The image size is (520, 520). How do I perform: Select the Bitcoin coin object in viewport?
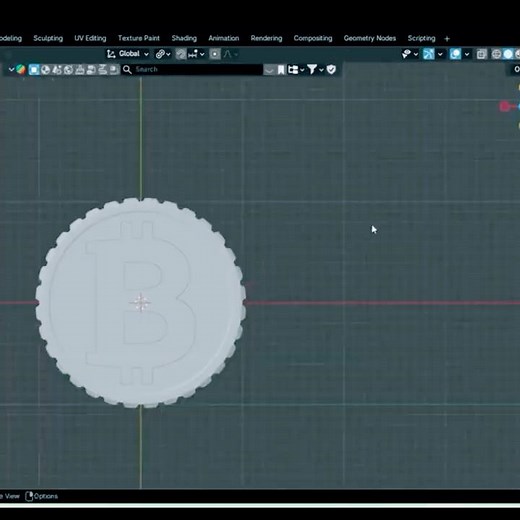[141, 302]
